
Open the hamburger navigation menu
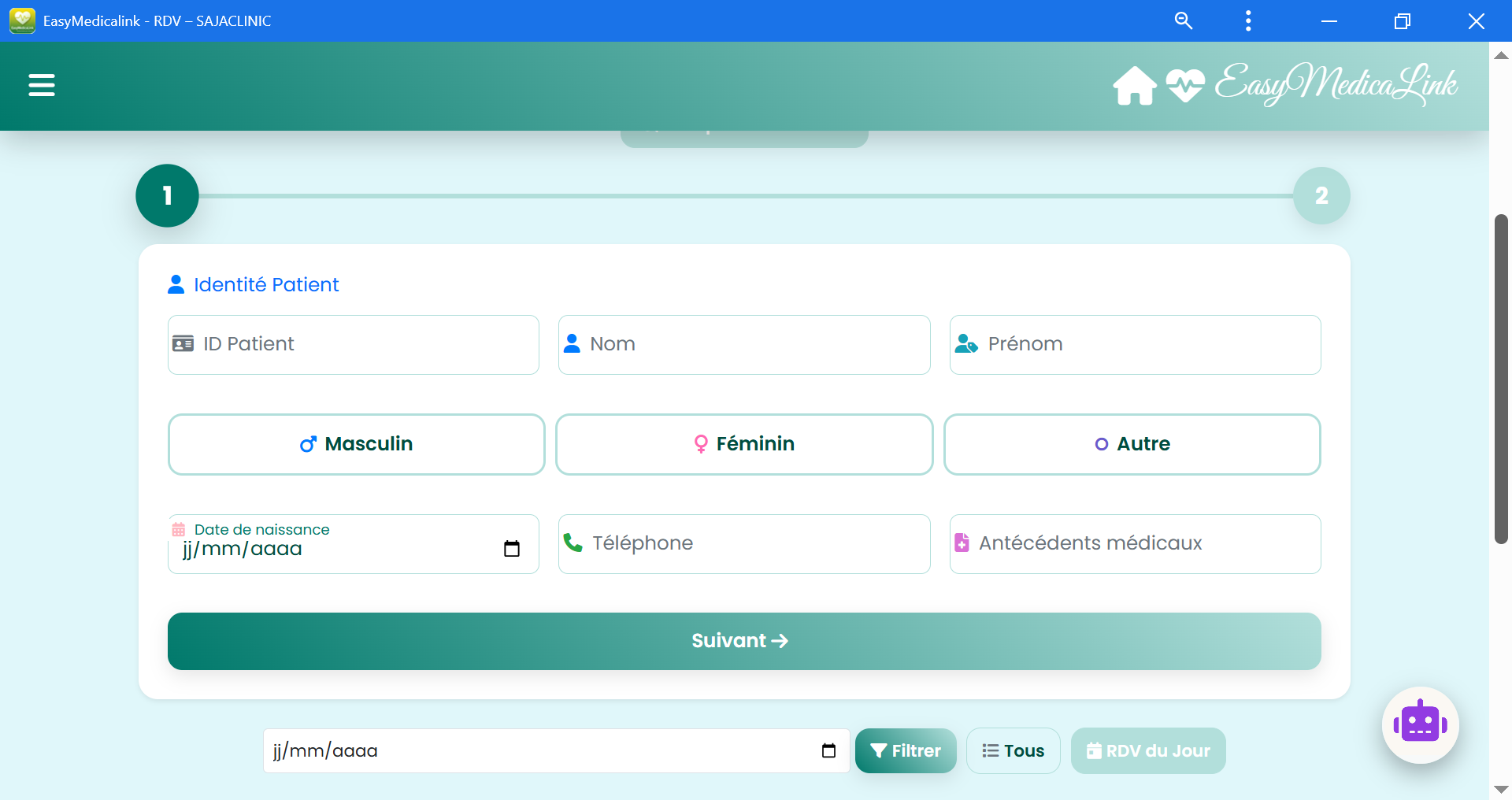coord(42,85)
